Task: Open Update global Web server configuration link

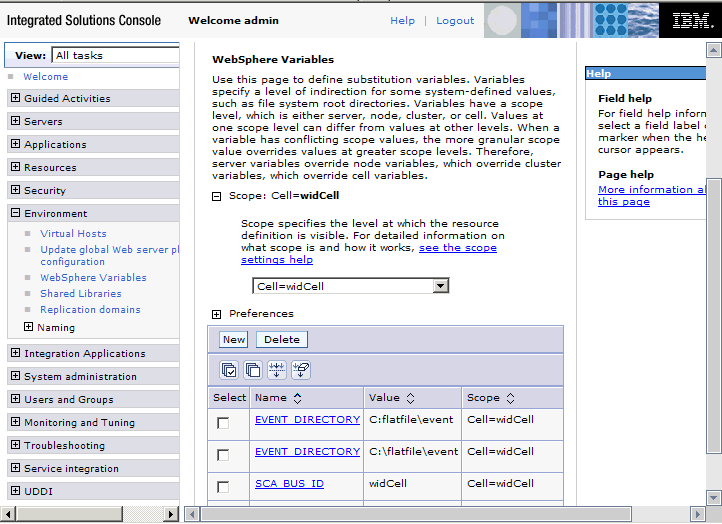Action: click(110, 256)
